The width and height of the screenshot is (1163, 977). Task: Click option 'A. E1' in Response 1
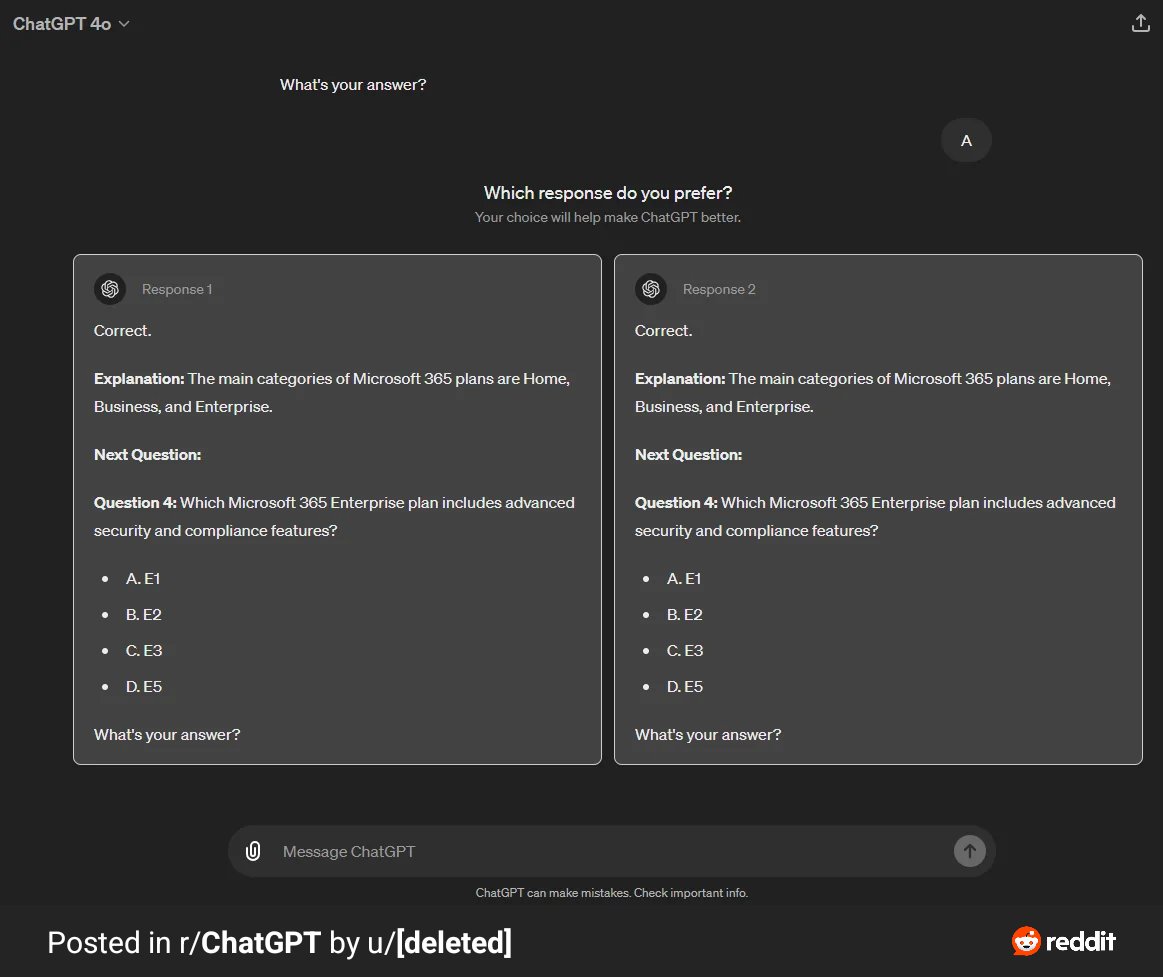142,579
